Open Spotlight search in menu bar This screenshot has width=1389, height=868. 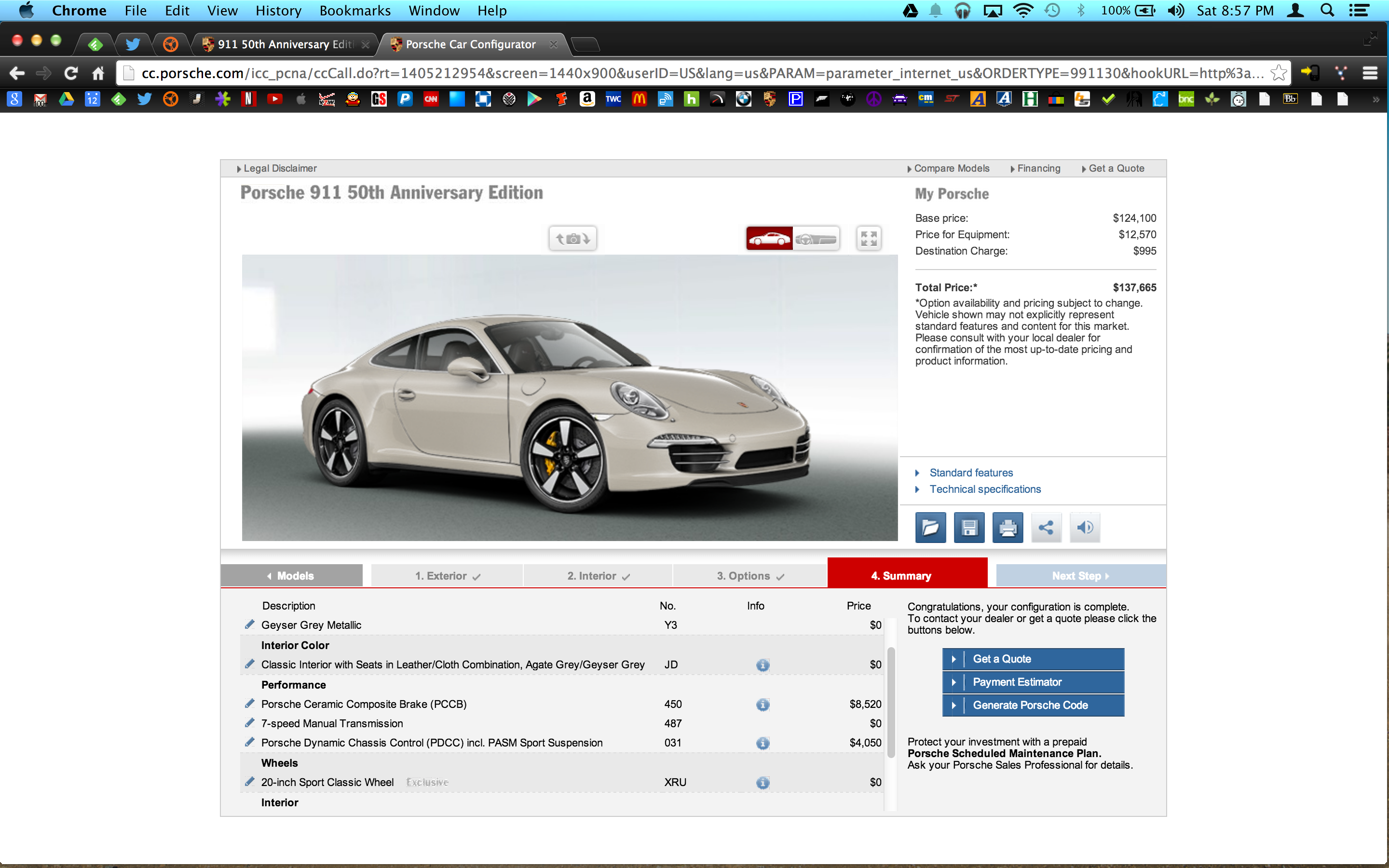(x=1327, y=10)
